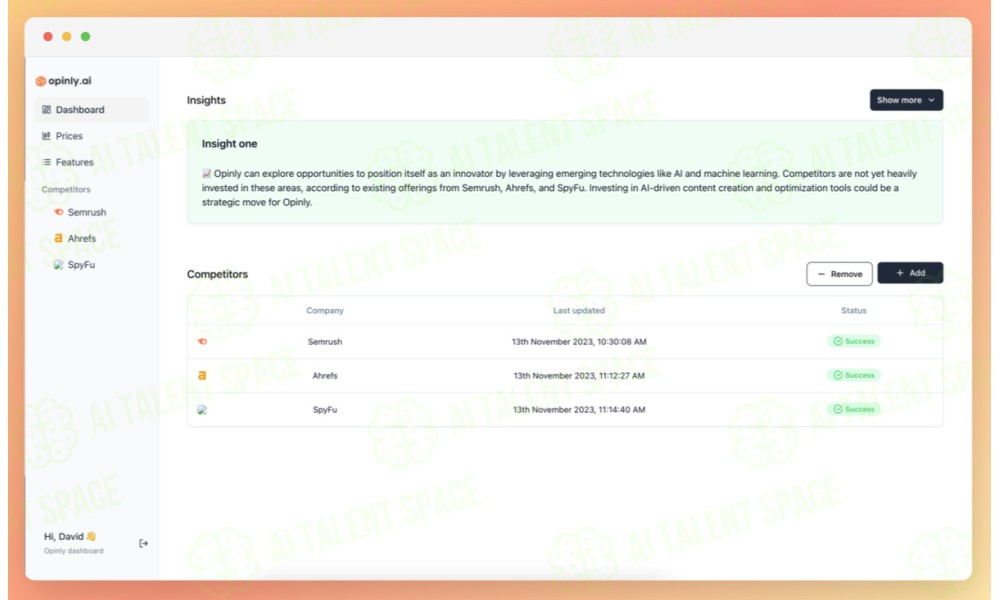Click the opinly.ai logo icon
This screenshot has height=600, width=1000.
[x=41, y=81]
